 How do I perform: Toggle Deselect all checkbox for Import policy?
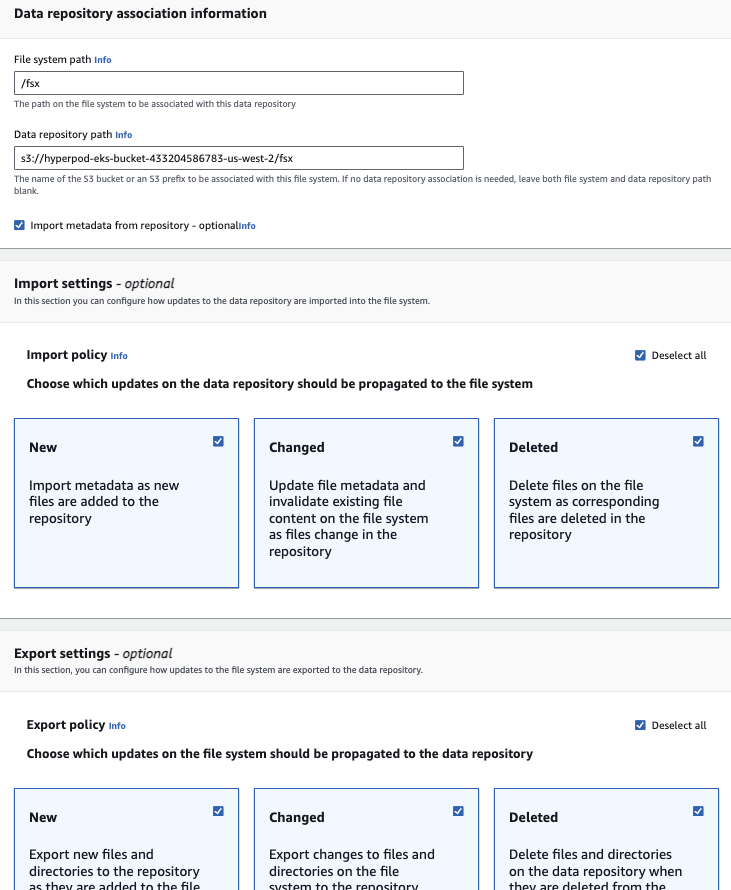click(640, 355)
